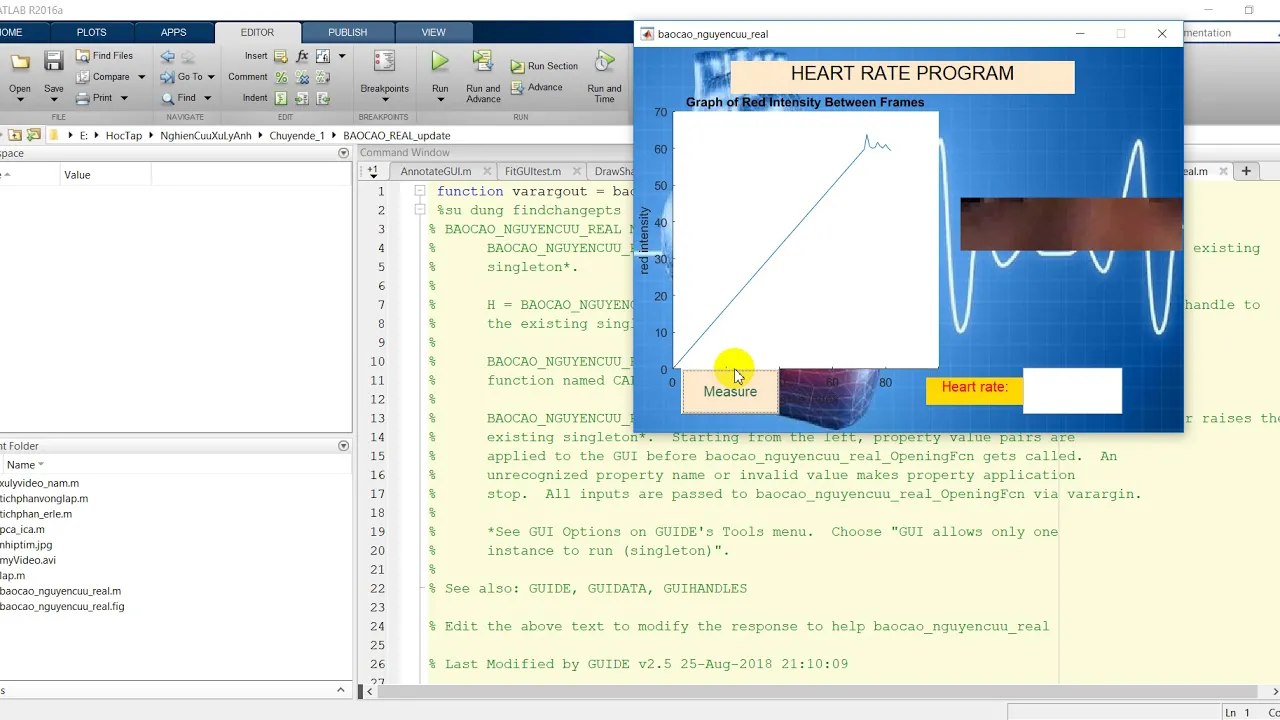Click the Go To icon
The height and width of the screenshot is (720, 1280).
pos(167,77)
